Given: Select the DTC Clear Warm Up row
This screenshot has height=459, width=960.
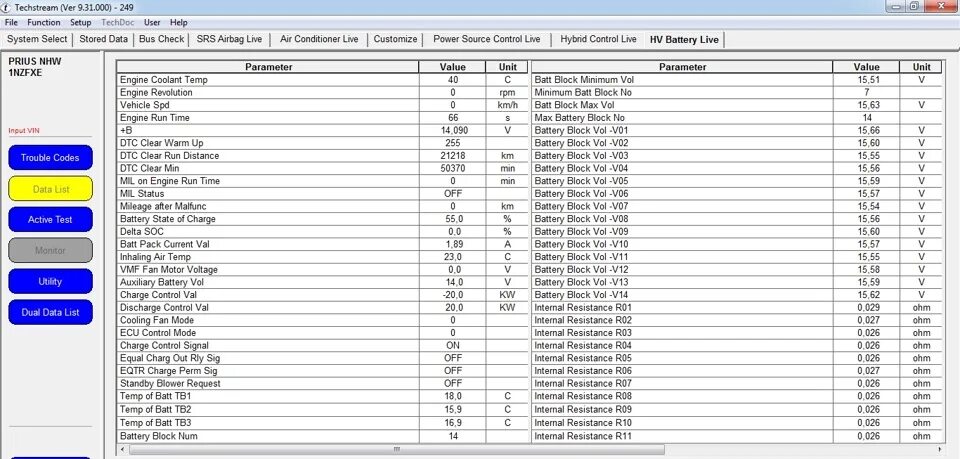Looking at the screenshot, I should coord(323,143).
